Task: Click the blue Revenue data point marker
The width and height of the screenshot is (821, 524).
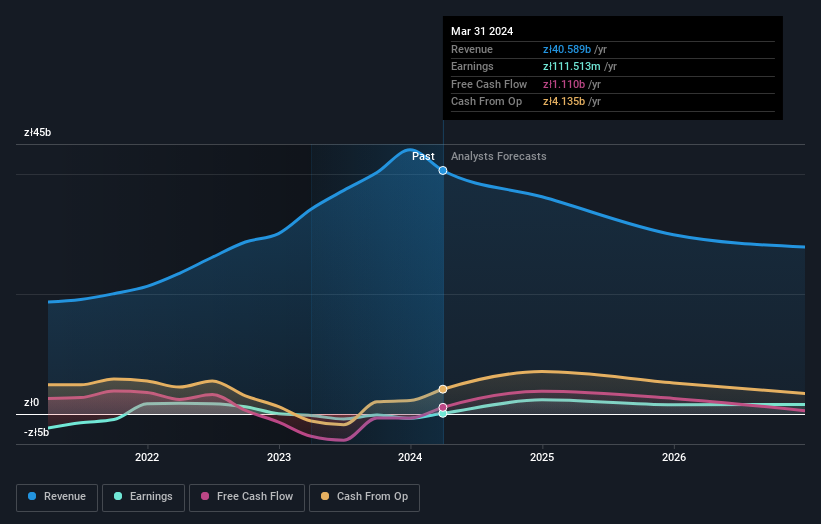Action: click(443, 171)
